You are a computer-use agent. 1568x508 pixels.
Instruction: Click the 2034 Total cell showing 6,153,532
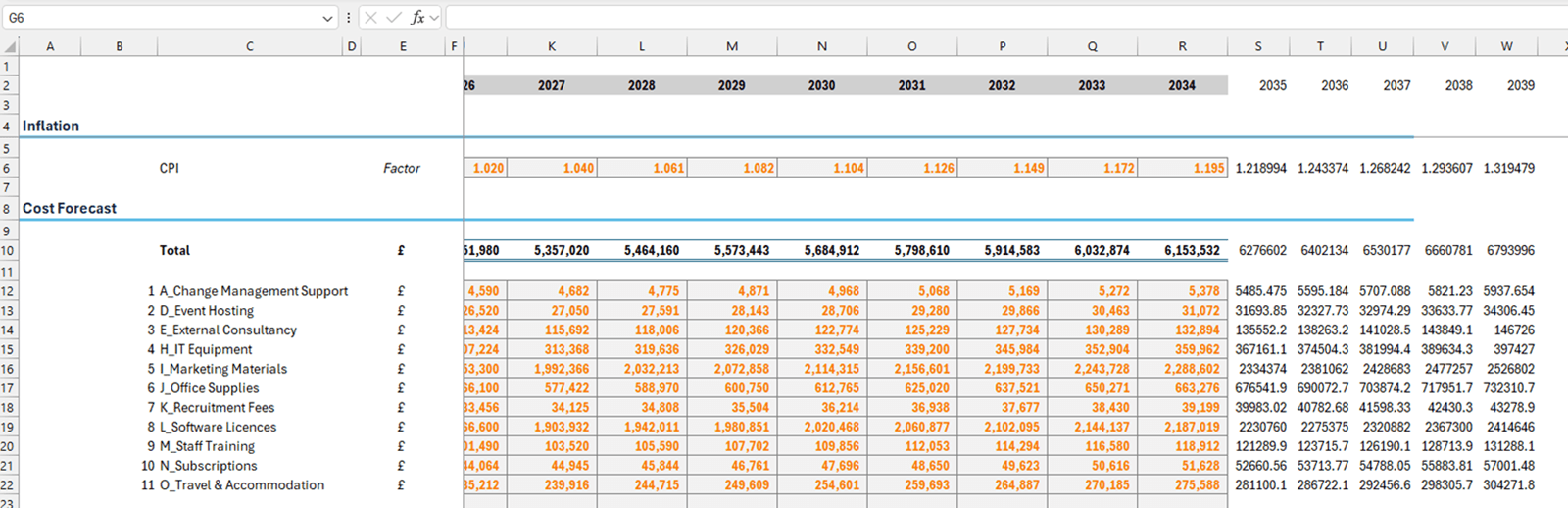pos(1182,251)
